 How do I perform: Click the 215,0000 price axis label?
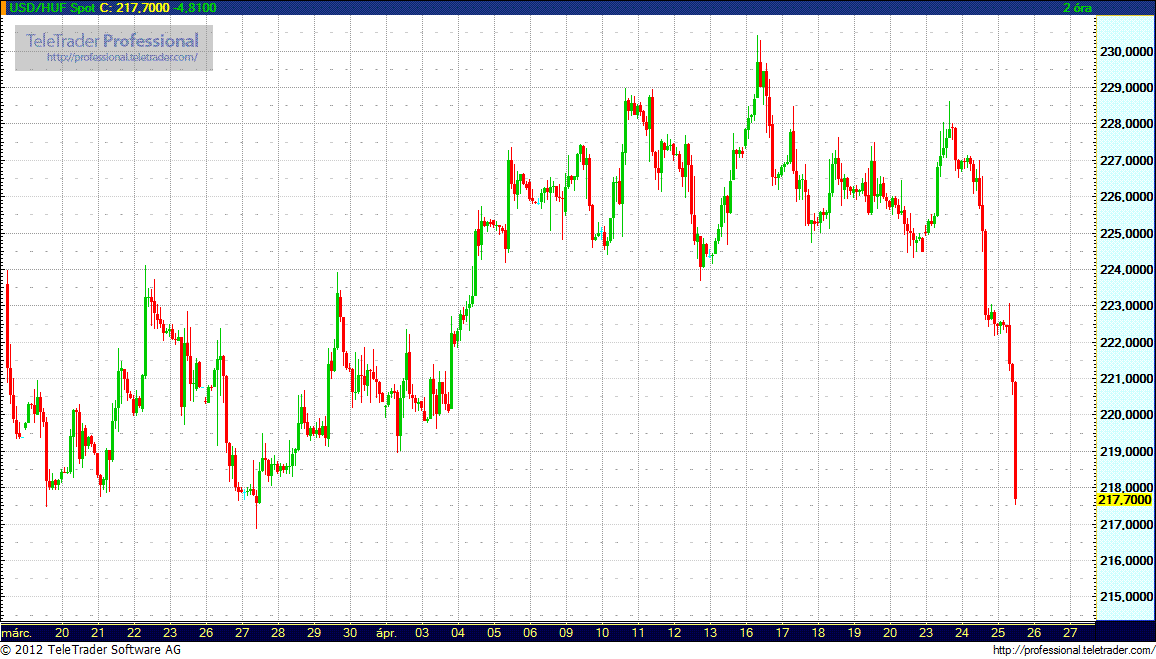pos(1127,597)
